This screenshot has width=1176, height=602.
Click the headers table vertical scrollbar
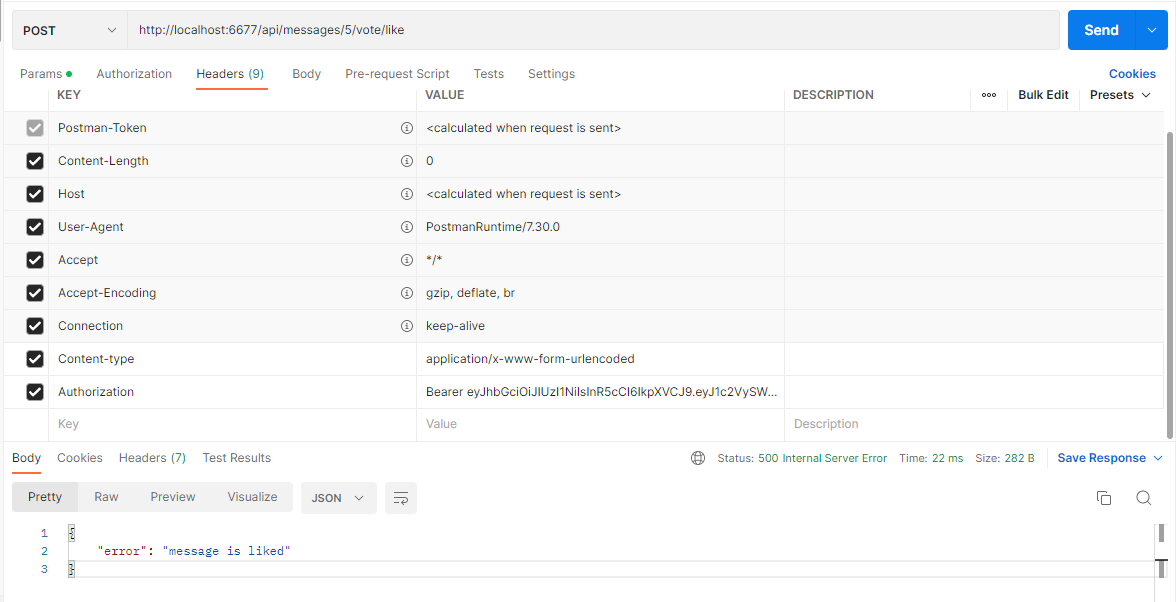click(x=1170, y=285)
